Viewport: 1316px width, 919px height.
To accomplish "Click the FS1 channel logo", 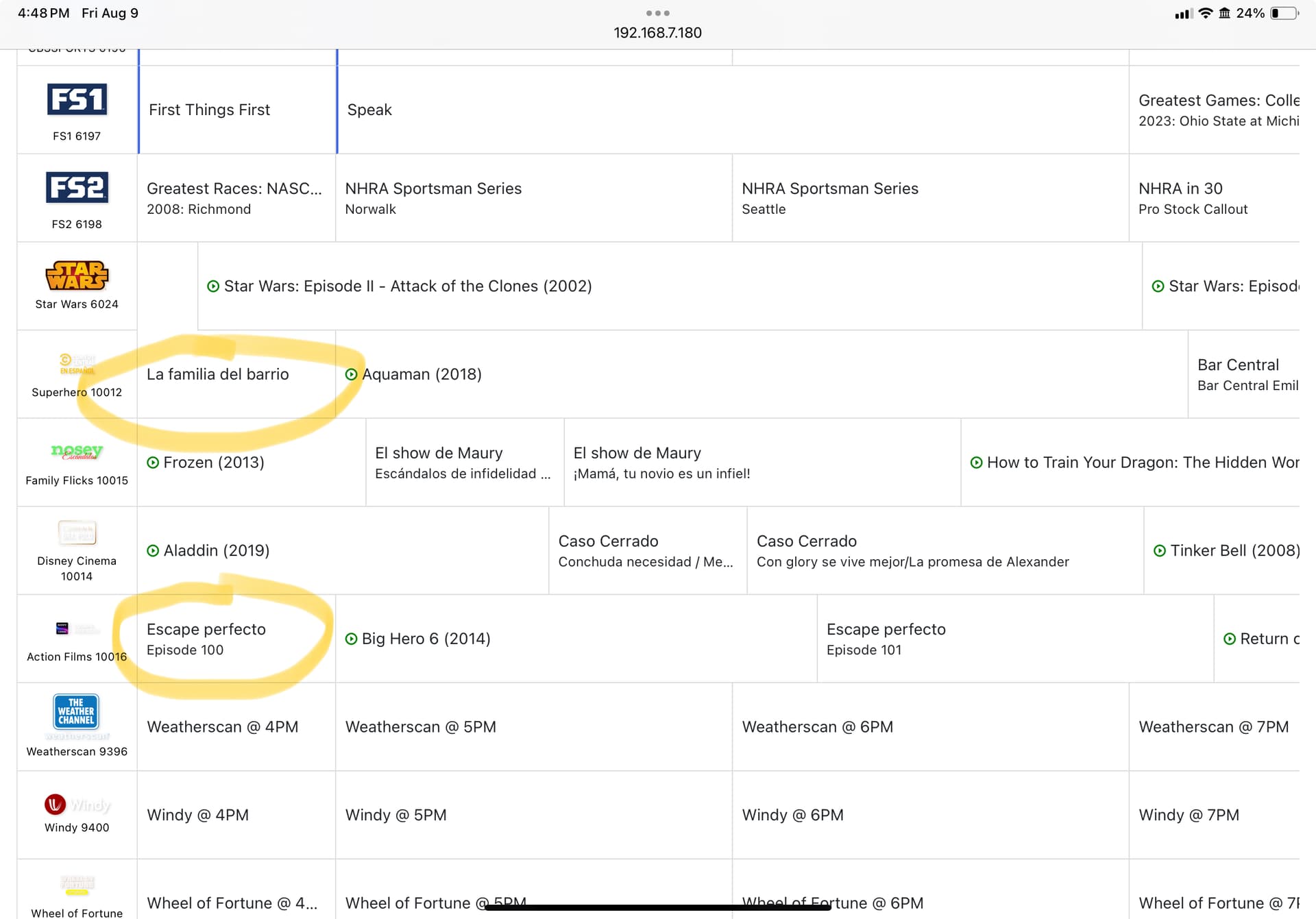I will pyautogui.click(x=77, y=100).
